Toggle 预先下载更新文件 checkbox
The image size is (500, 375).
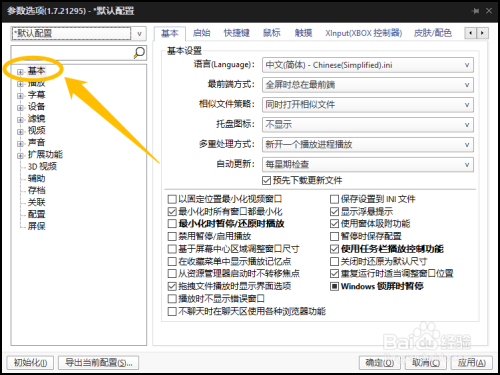(266, 181)
